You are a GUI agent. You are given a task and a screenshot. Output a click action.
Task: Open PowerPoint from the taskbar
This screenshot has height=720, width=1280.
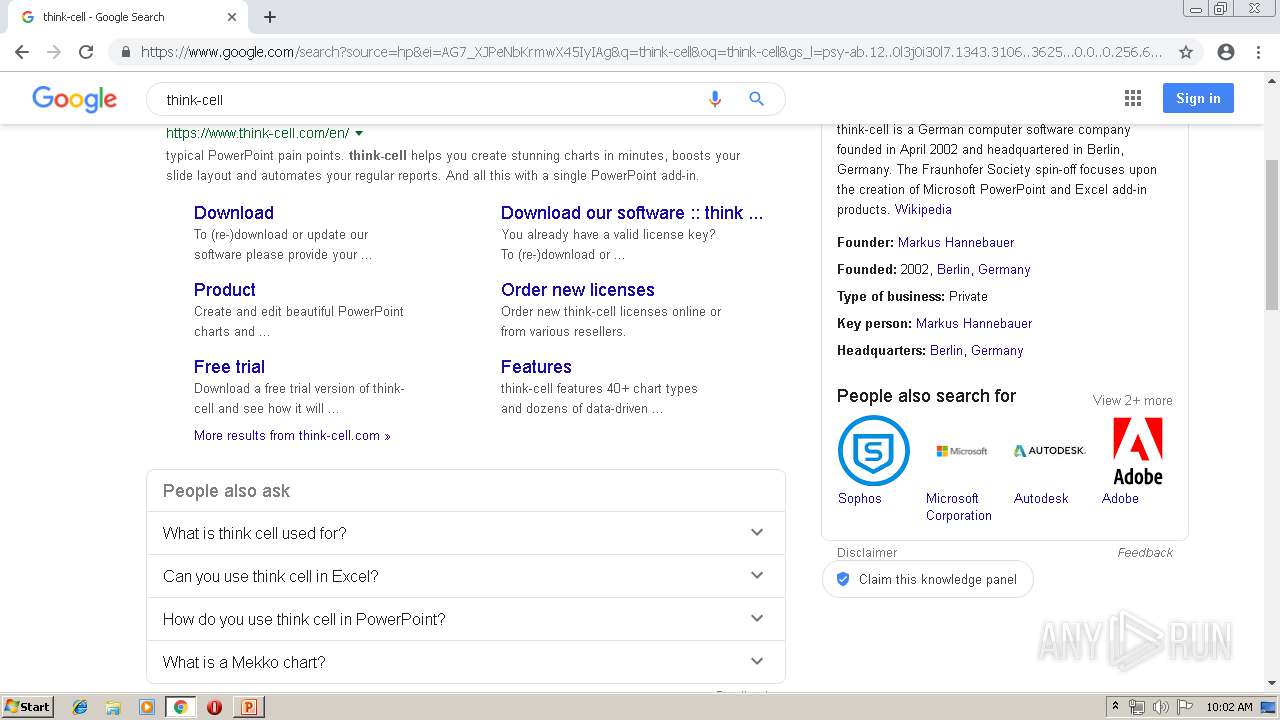pos(248,707)
